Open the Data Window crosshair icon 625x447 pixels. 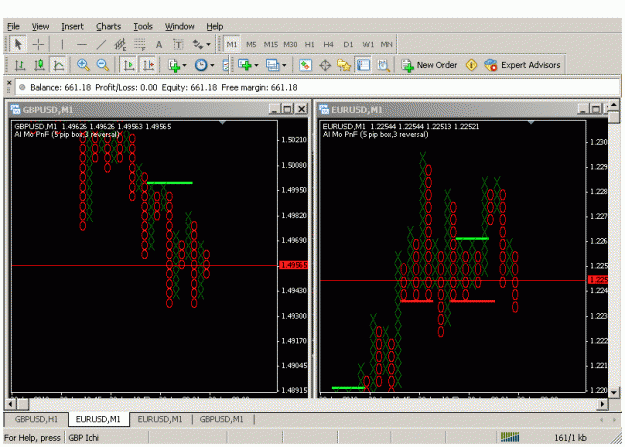[325, 65]
